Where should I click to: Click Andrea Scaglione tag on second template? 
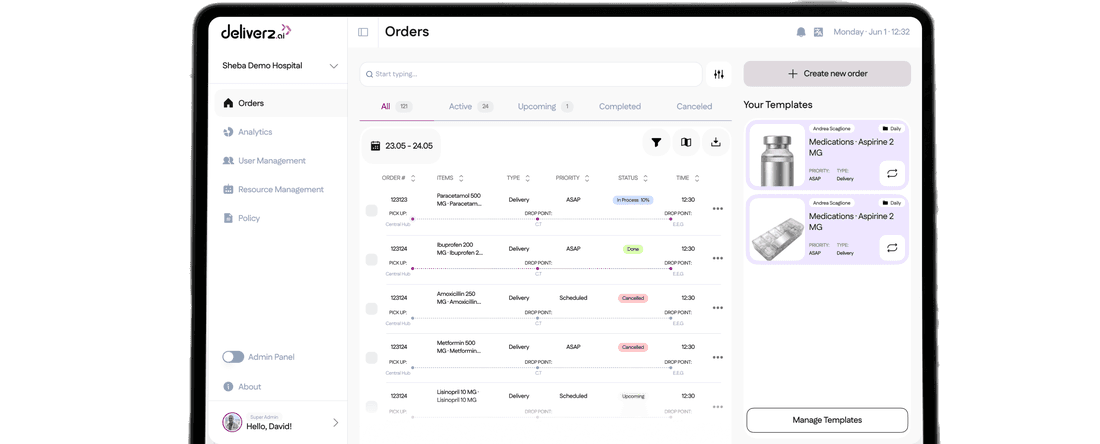(x=831, y=203)
